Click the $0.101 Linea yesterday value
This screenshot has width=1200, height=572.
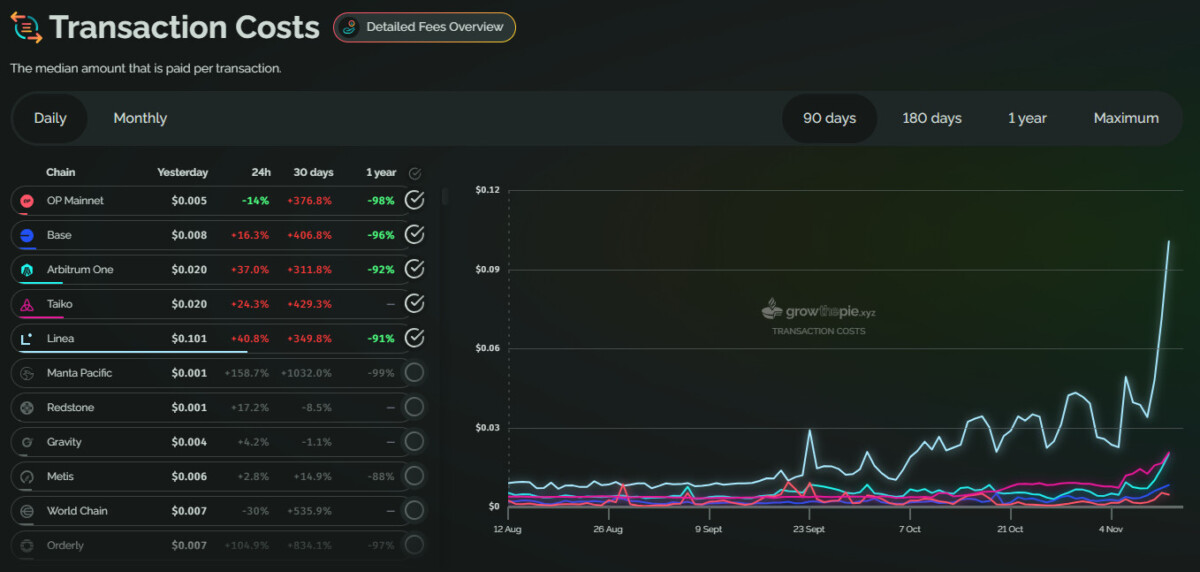[x=189, y=339]
